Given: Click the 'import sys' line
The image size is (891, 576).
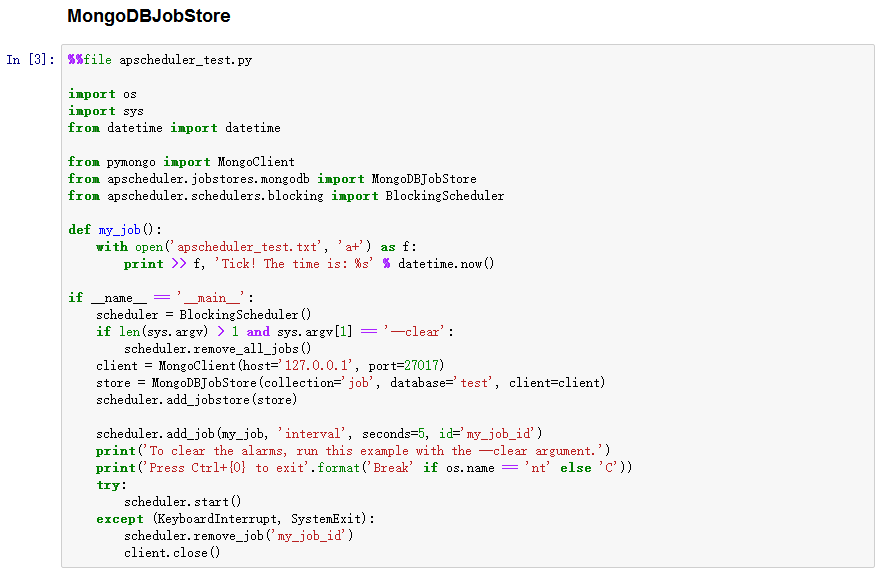Looking at the screenshot, I should 106,111.
